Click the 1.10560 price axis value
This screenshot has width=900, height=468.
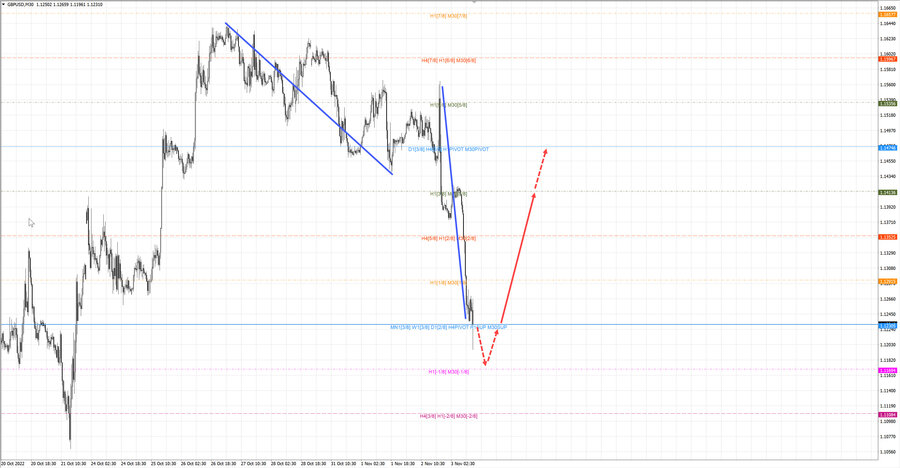(x=887, y=452)
